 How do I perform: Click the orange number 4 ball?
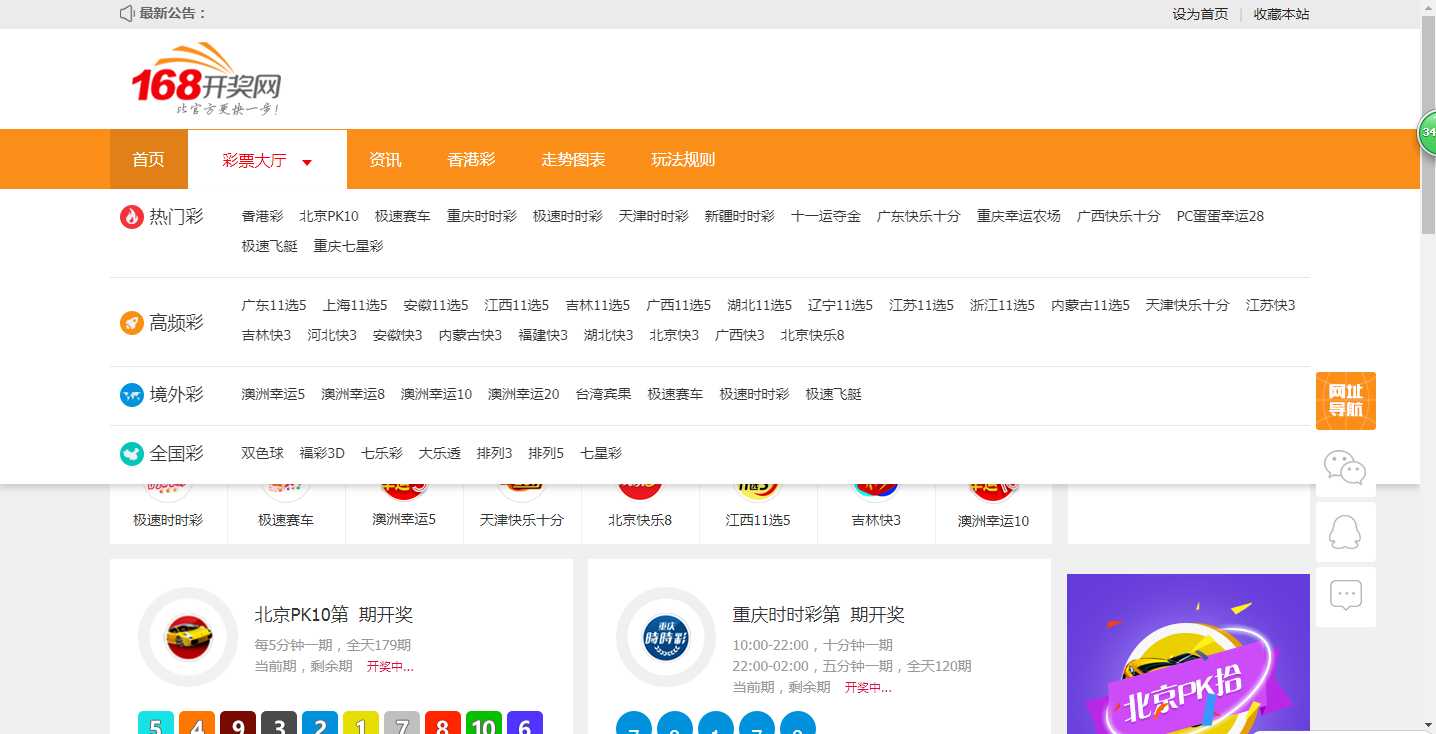pyautogui.click(x=197, y=723)
